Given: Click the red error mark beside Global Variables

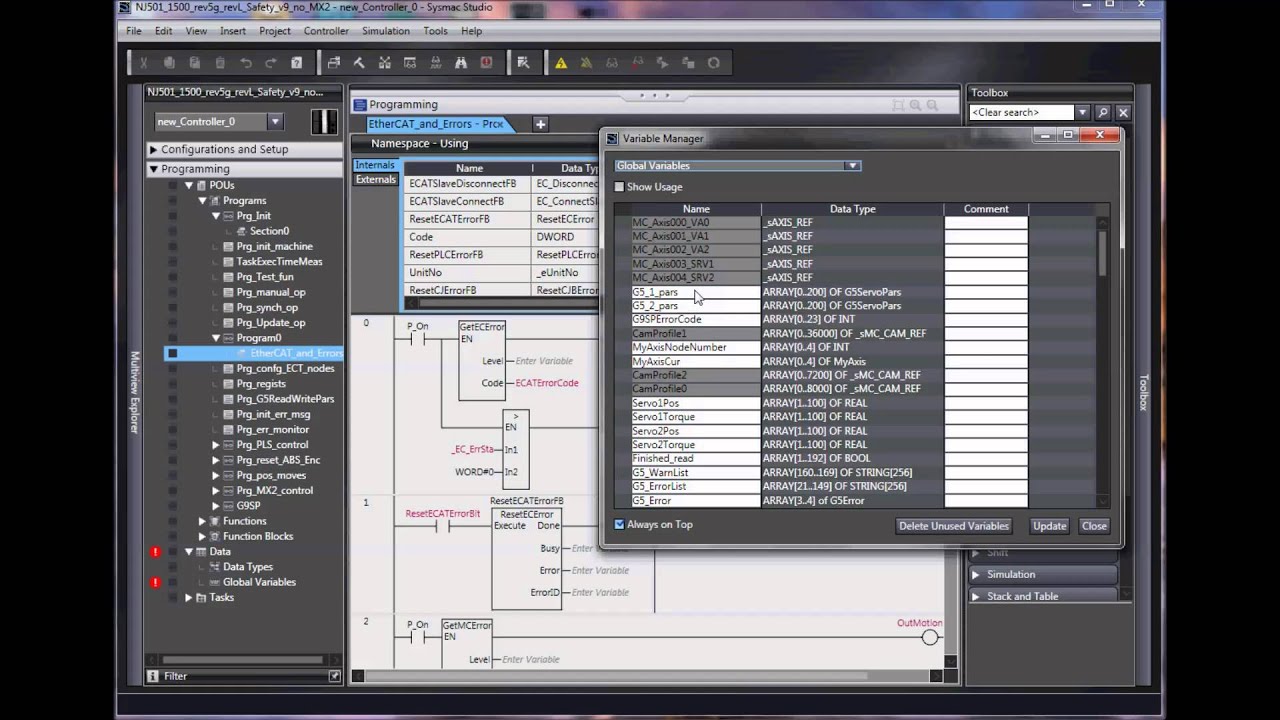Looking at the screenshot, I should 155,582.
